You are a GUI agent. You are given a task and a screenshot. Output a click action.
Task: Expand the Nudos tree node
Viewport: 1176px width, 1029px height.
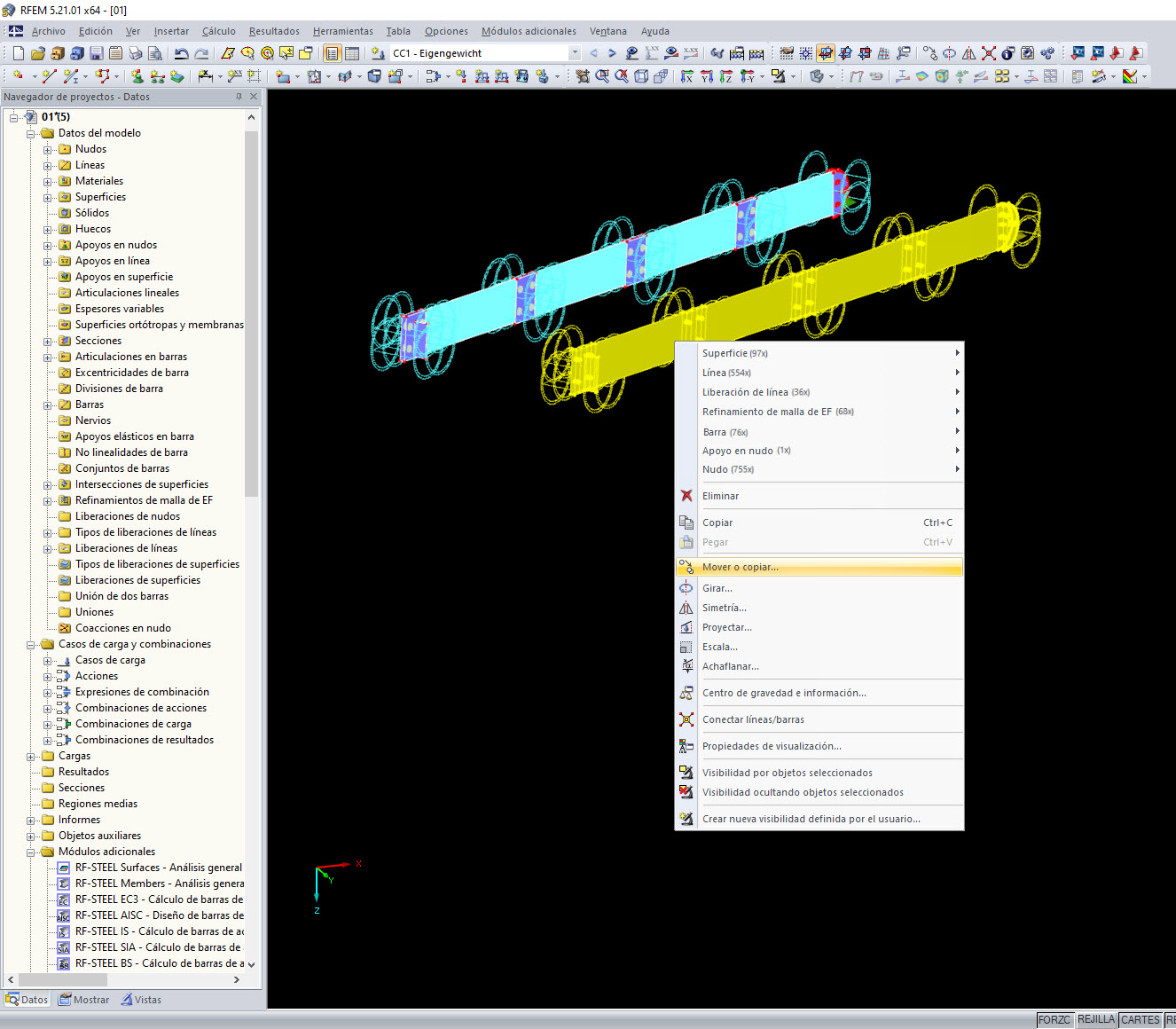pos(48,150)
